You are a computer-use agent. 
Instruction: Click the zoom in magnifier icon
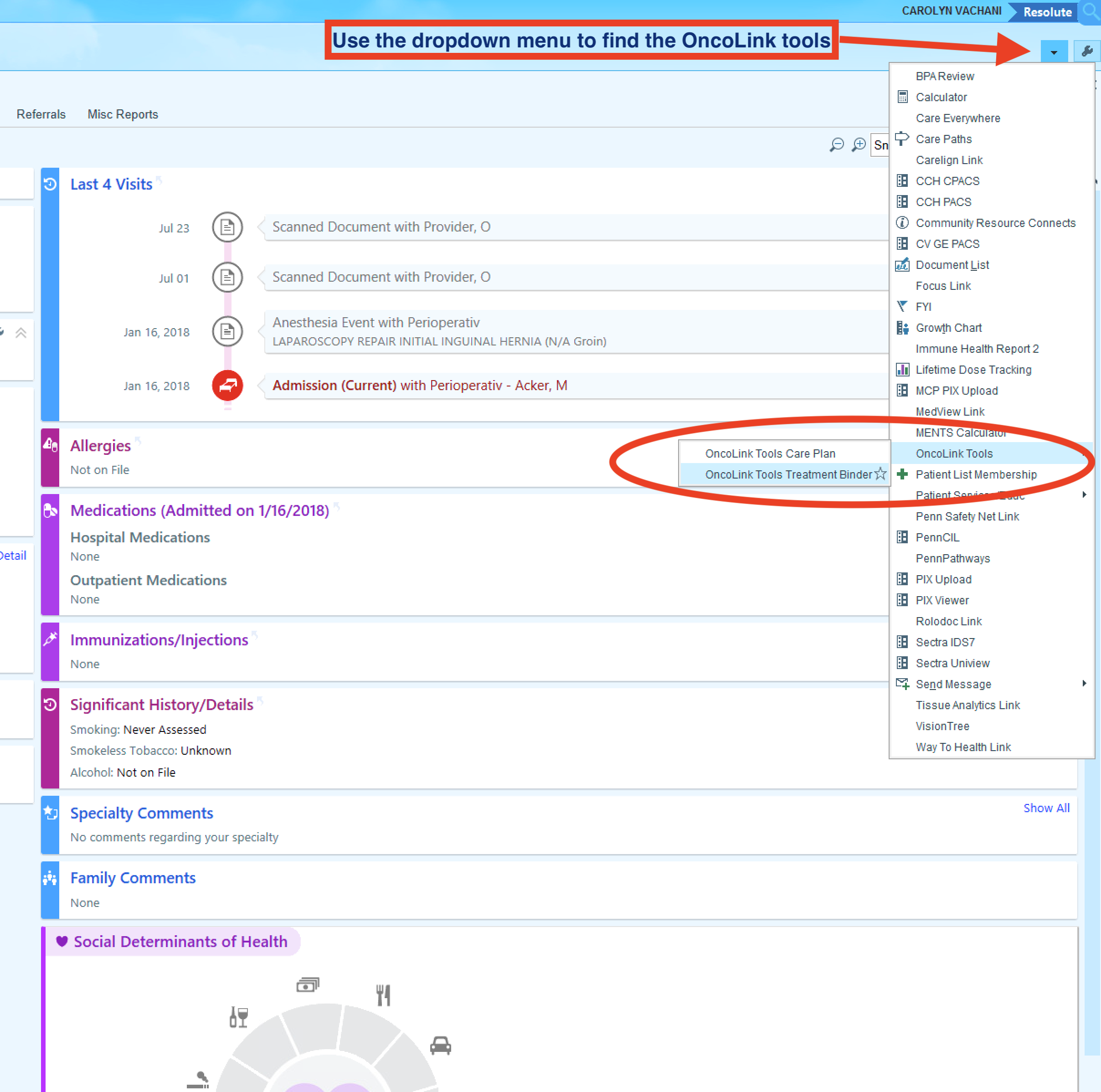coord(858,145)
